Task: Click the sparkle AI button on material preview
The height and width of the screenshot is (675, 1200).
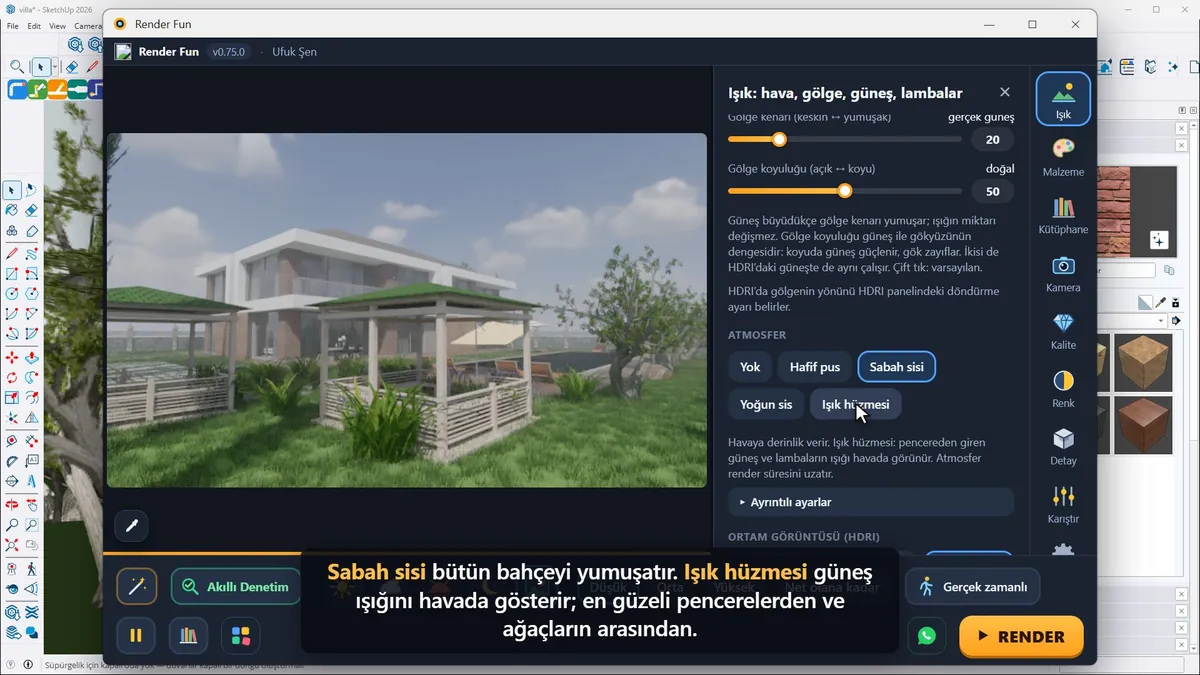Action: pos(1158,239)
